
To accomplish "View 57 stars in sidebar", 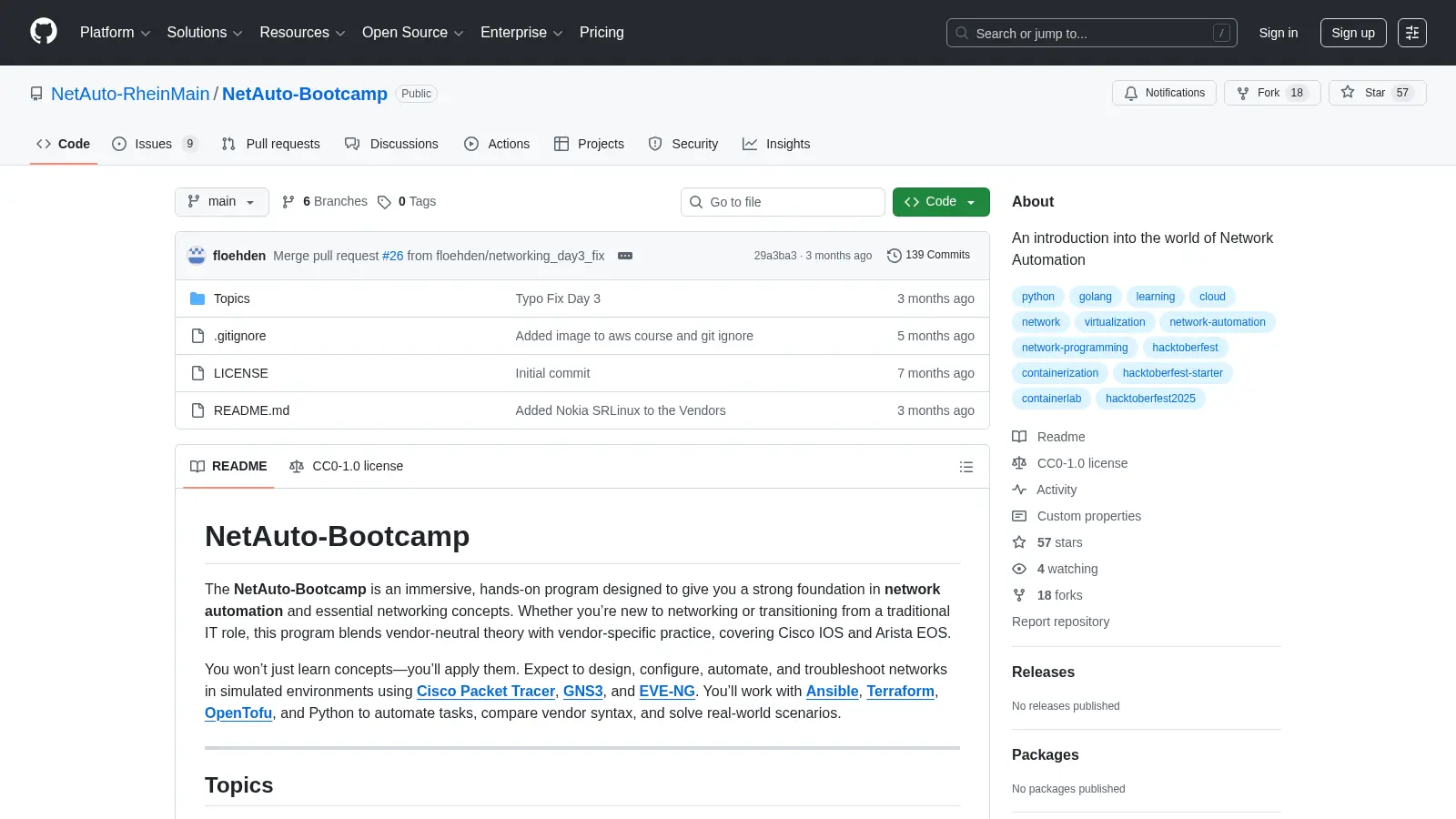I will [x=1047, y=542].
